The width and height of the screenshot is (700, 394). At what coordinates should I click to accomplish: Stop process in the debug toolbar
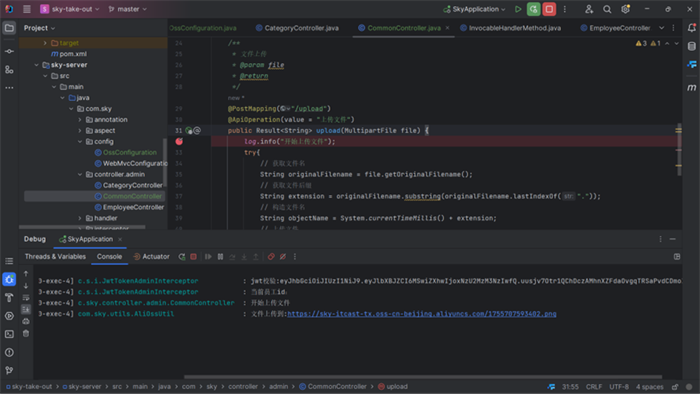(193, 257)
